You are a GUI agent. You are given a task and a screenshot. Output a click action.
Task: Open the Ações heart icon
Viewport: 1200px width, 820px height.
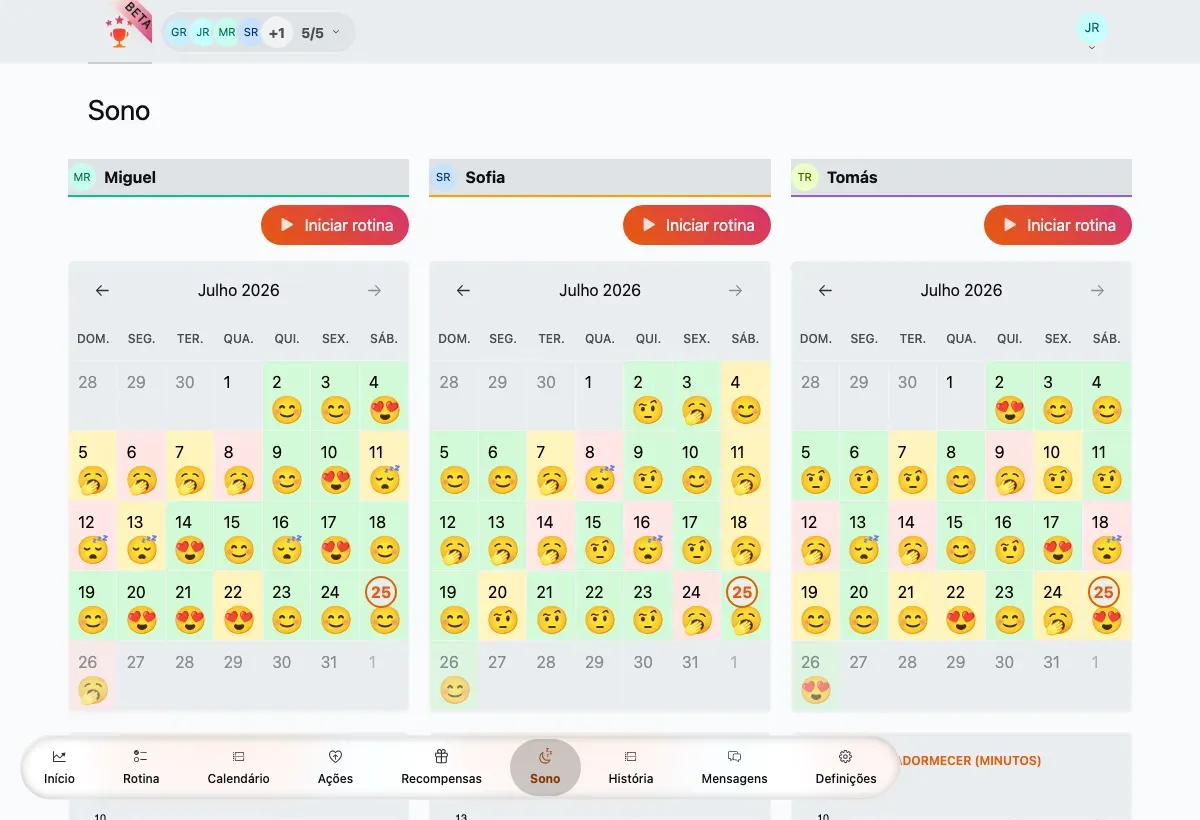(335, 757)
